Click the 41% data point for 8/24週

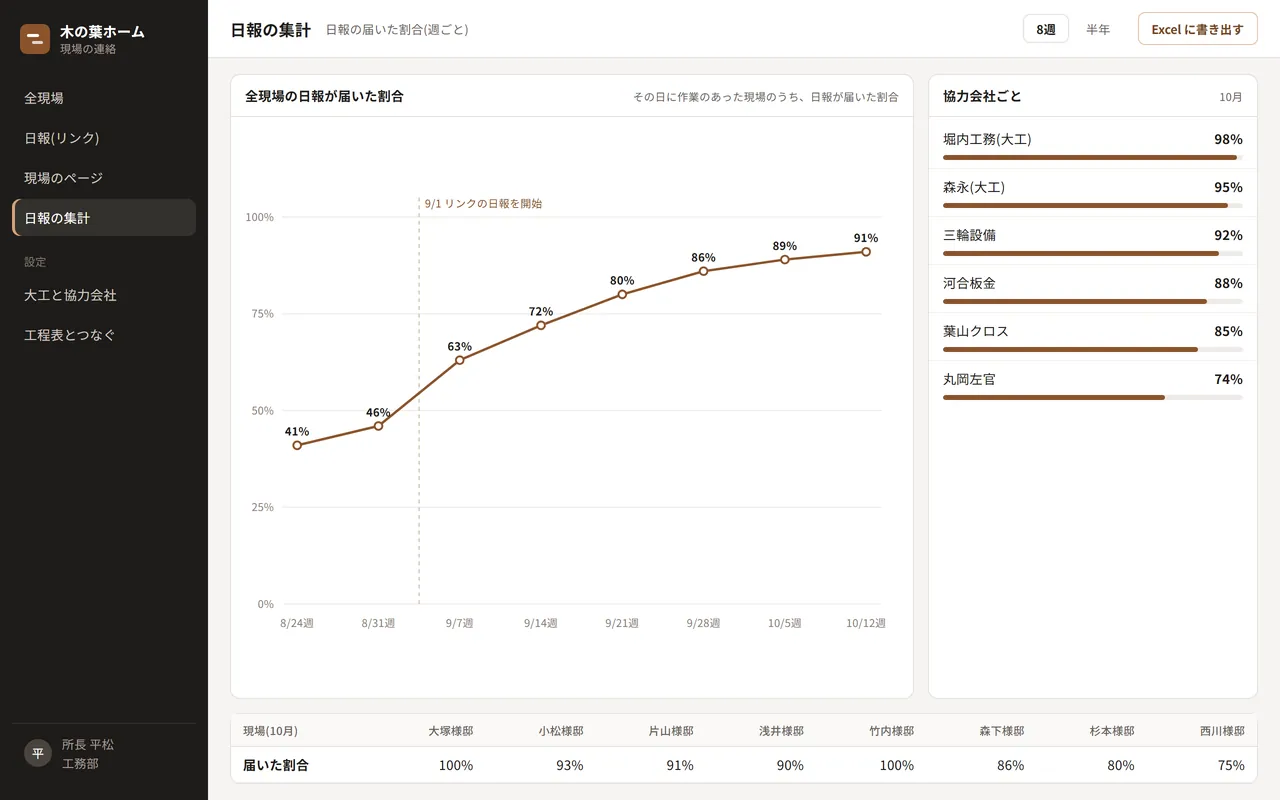pos(297,445)
